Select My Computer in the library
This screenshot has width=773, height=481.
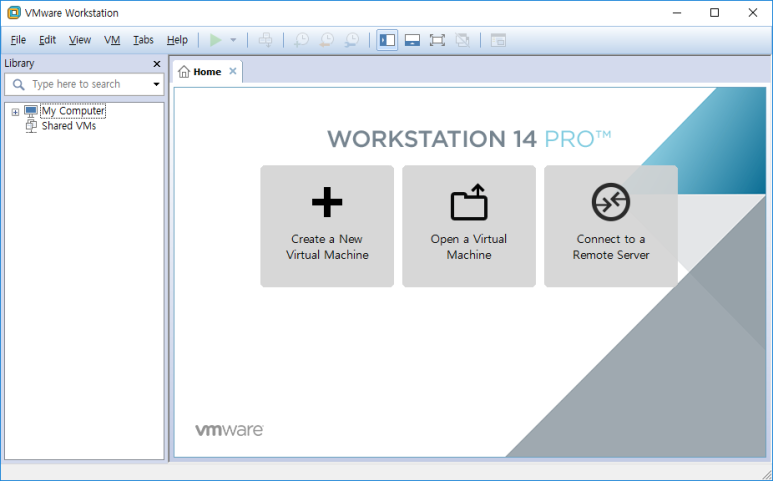[73, 111]
